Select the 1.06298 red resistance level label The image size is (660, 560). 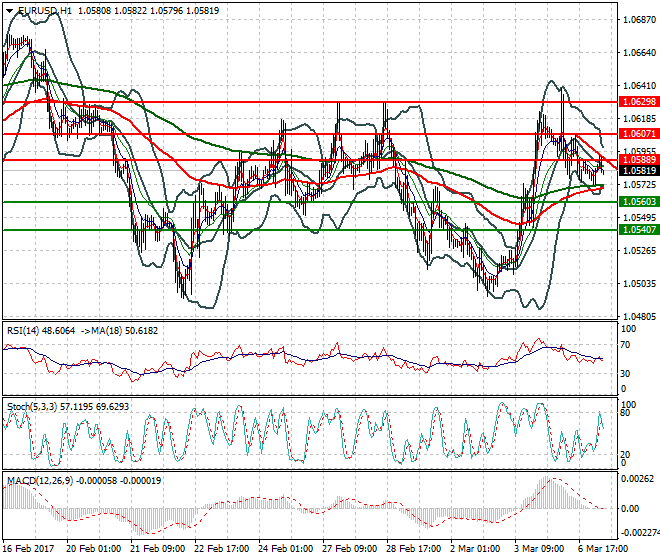639,101
